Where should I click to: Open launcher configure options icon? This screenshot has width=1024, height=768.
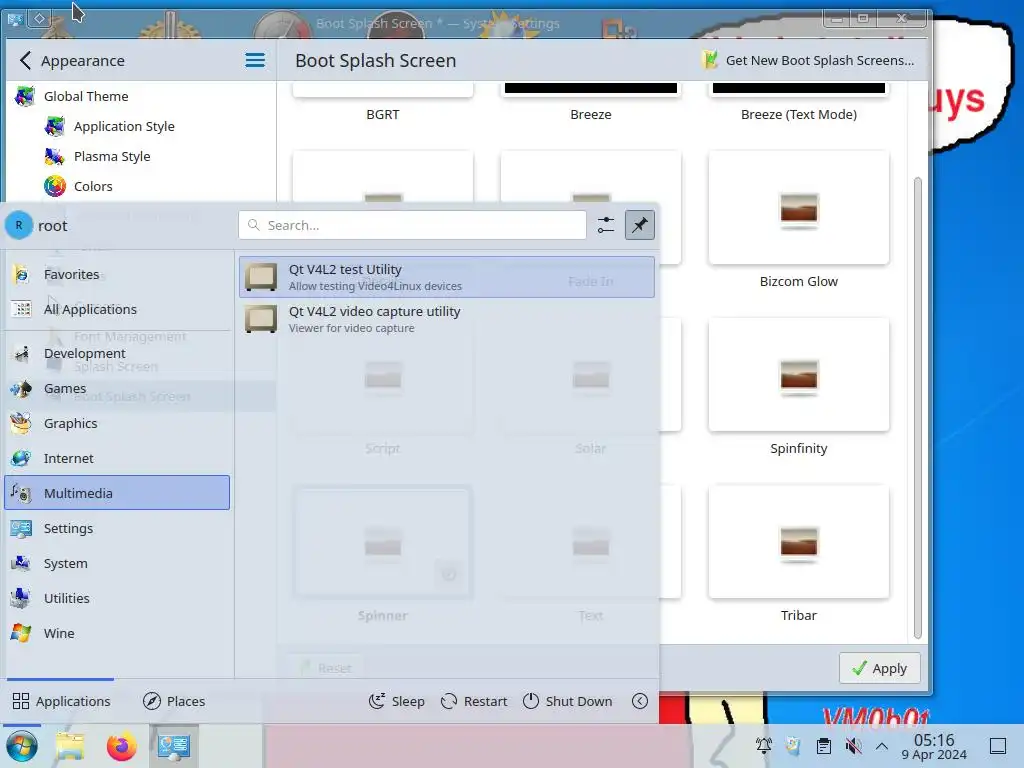tap(606, 225)
